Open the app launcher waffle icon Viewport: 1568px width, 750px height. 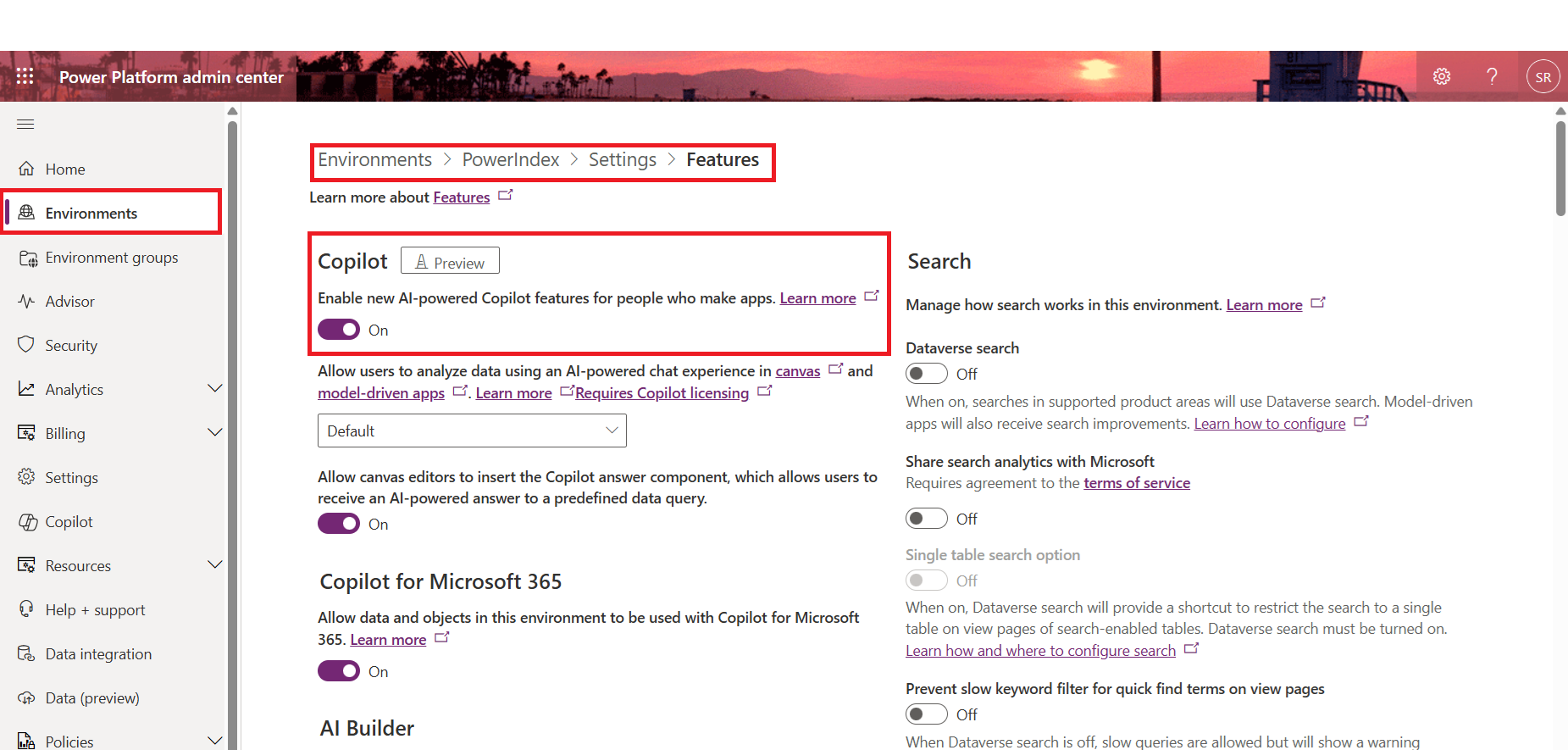click(x=25, y=76)
